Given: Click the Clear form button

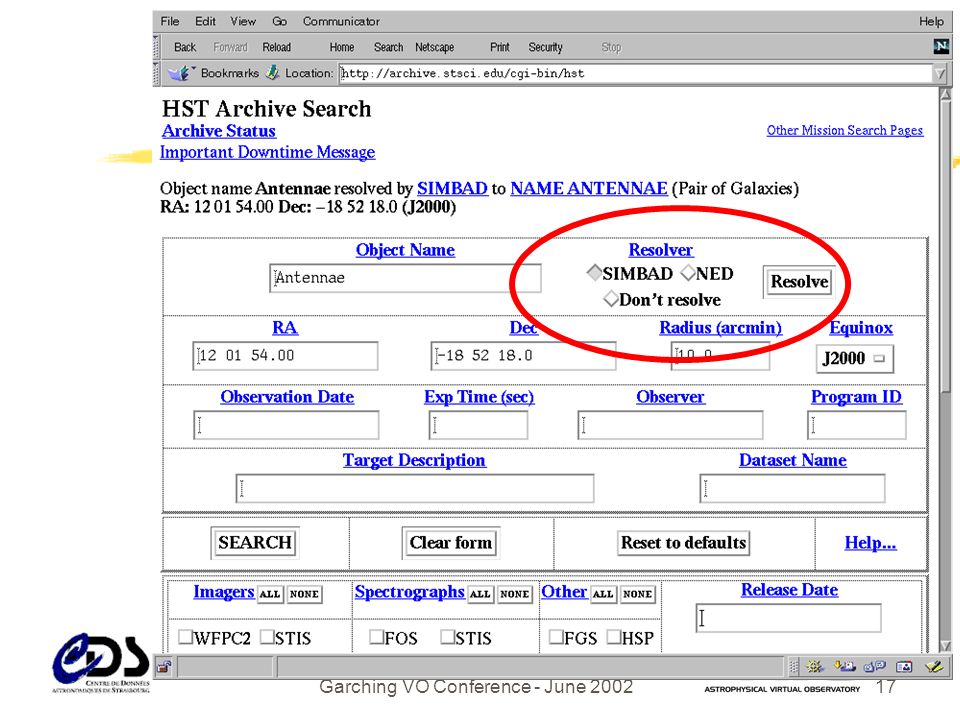Looking at the screenshot, I should point(451,542).
